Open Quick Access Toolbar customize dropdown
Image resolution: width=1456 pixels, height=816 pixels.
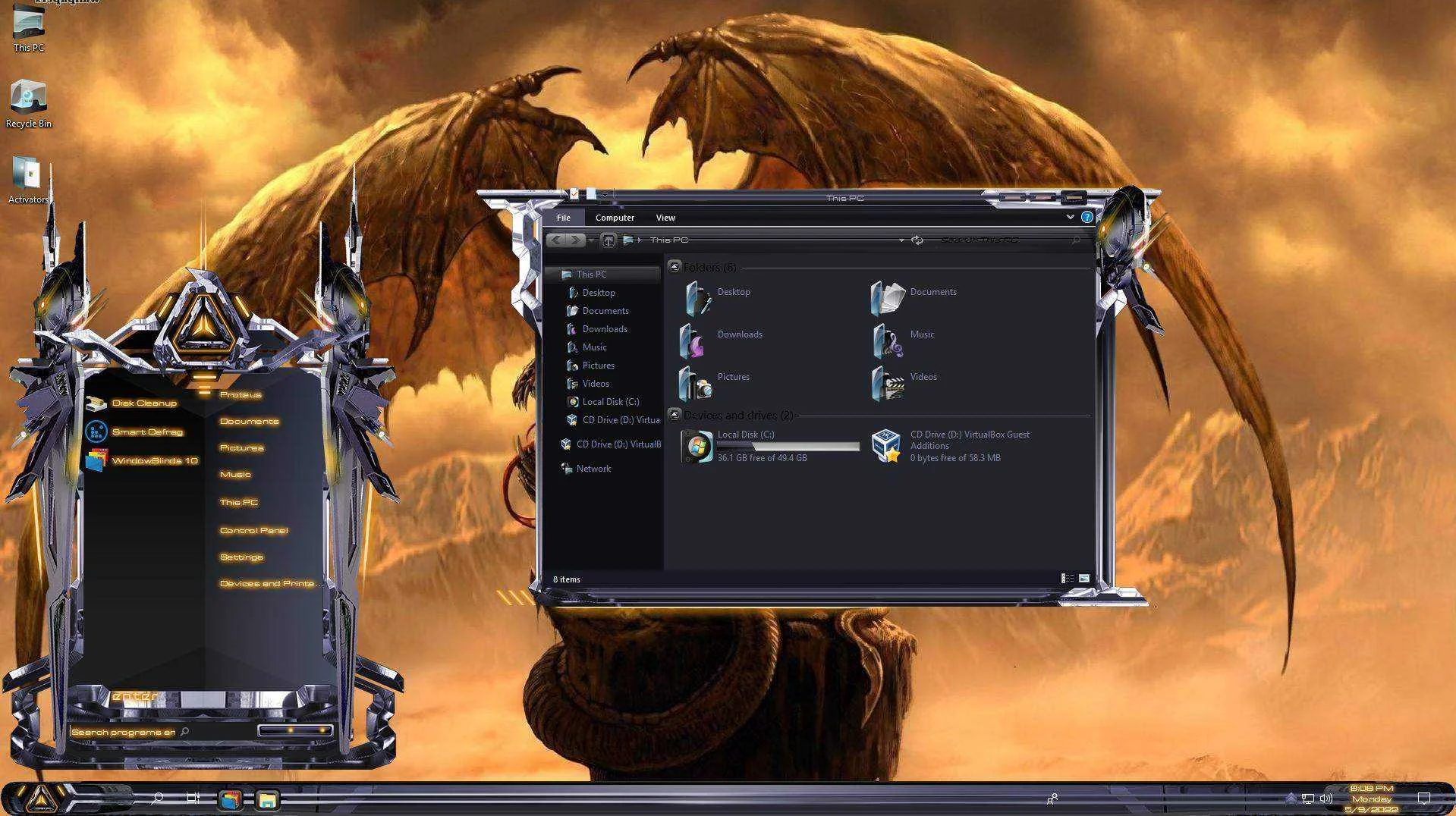coord(605,195)
